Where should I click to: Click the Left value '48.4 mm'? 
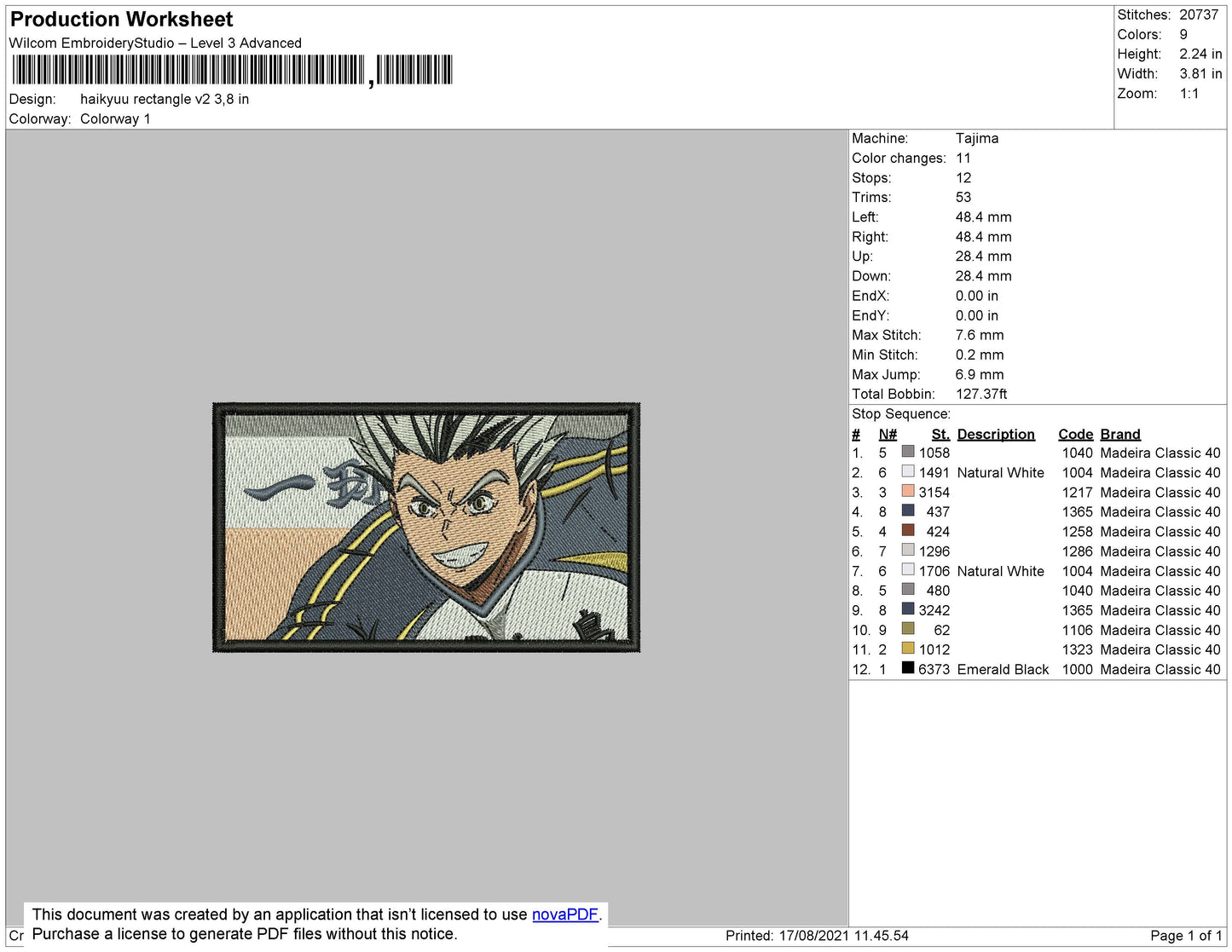984,216
